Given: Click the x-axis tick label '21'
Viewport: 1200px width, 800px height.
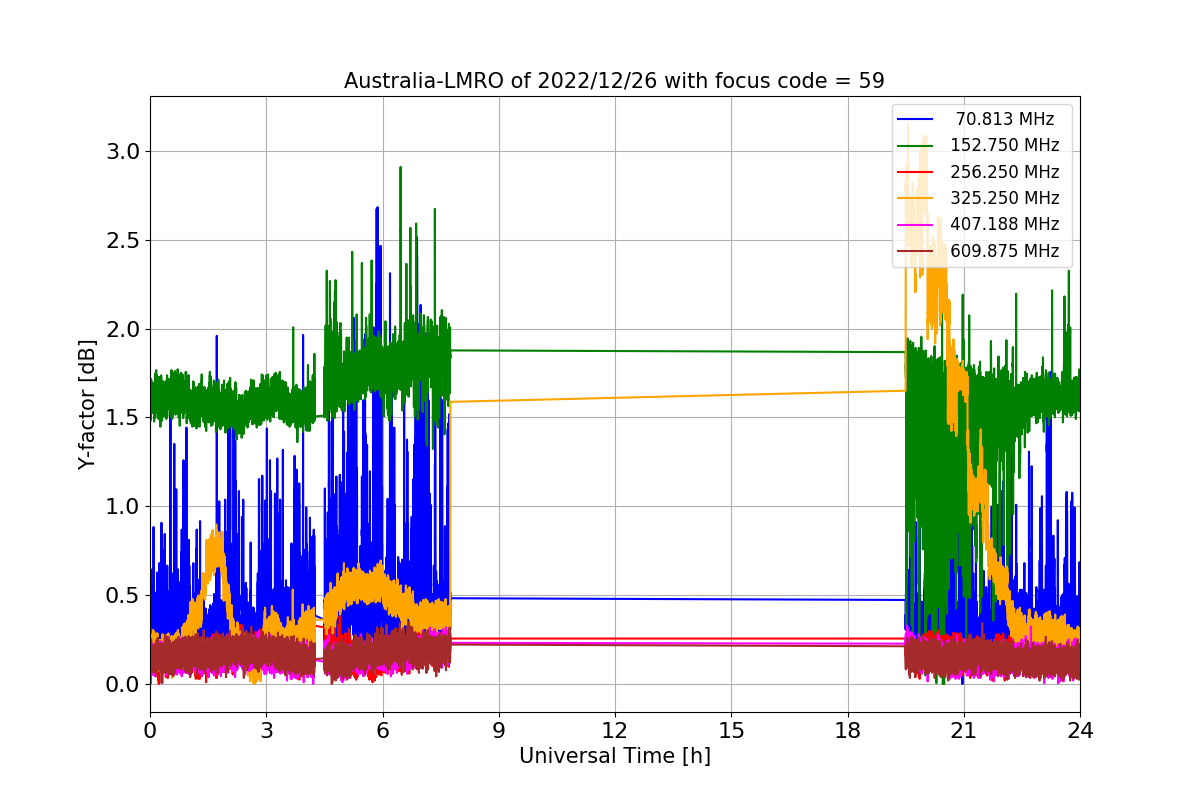Looking at the screenshot, I should tap(963, 730).
